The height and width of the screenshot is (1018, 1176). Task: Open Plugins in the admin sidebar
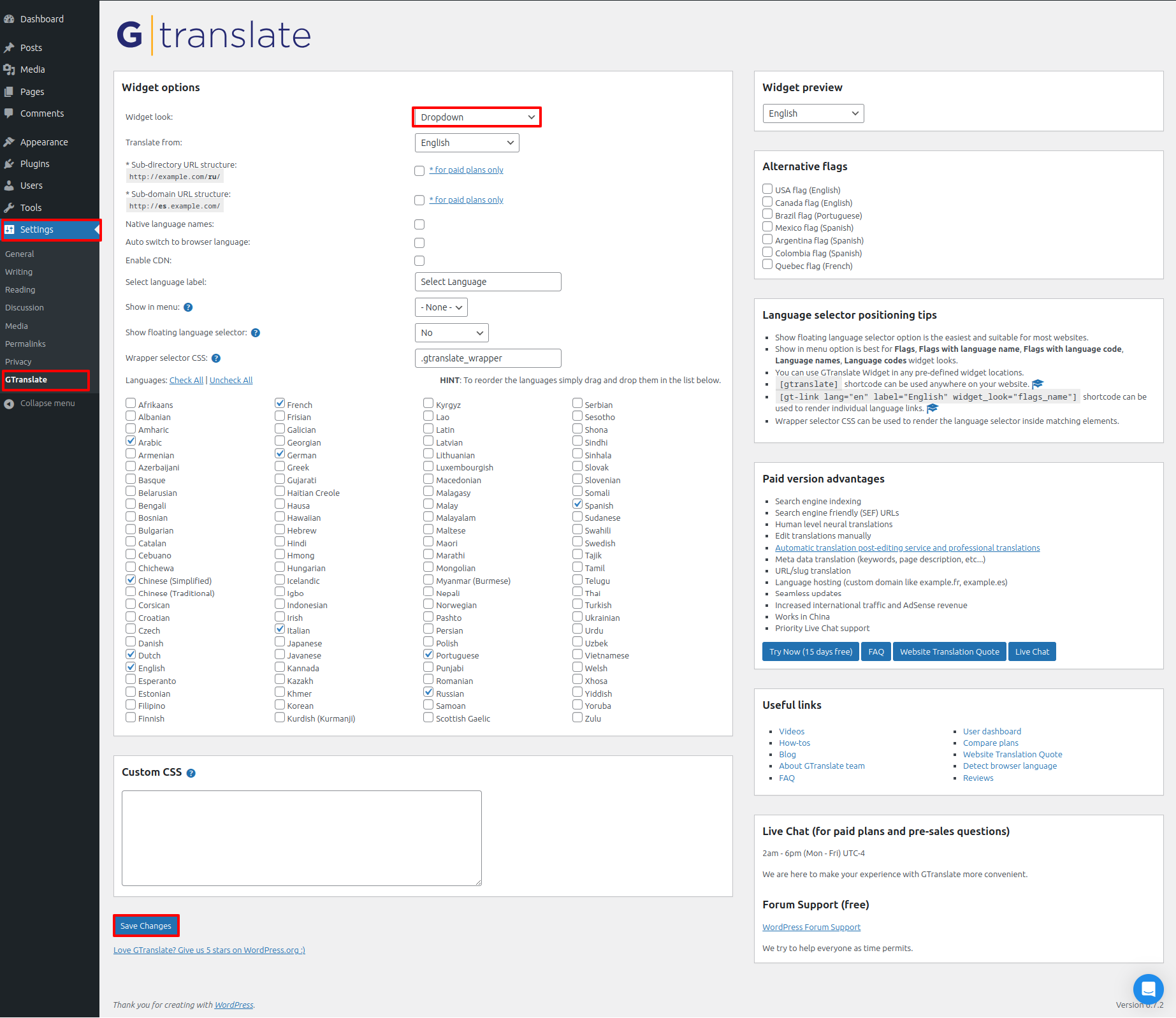pyautogui.click(x=34, y=164)
